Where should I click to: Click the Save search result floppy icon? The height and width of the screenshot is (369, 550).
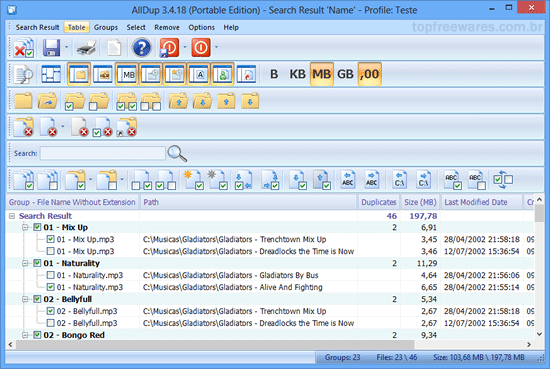[51, 48]
